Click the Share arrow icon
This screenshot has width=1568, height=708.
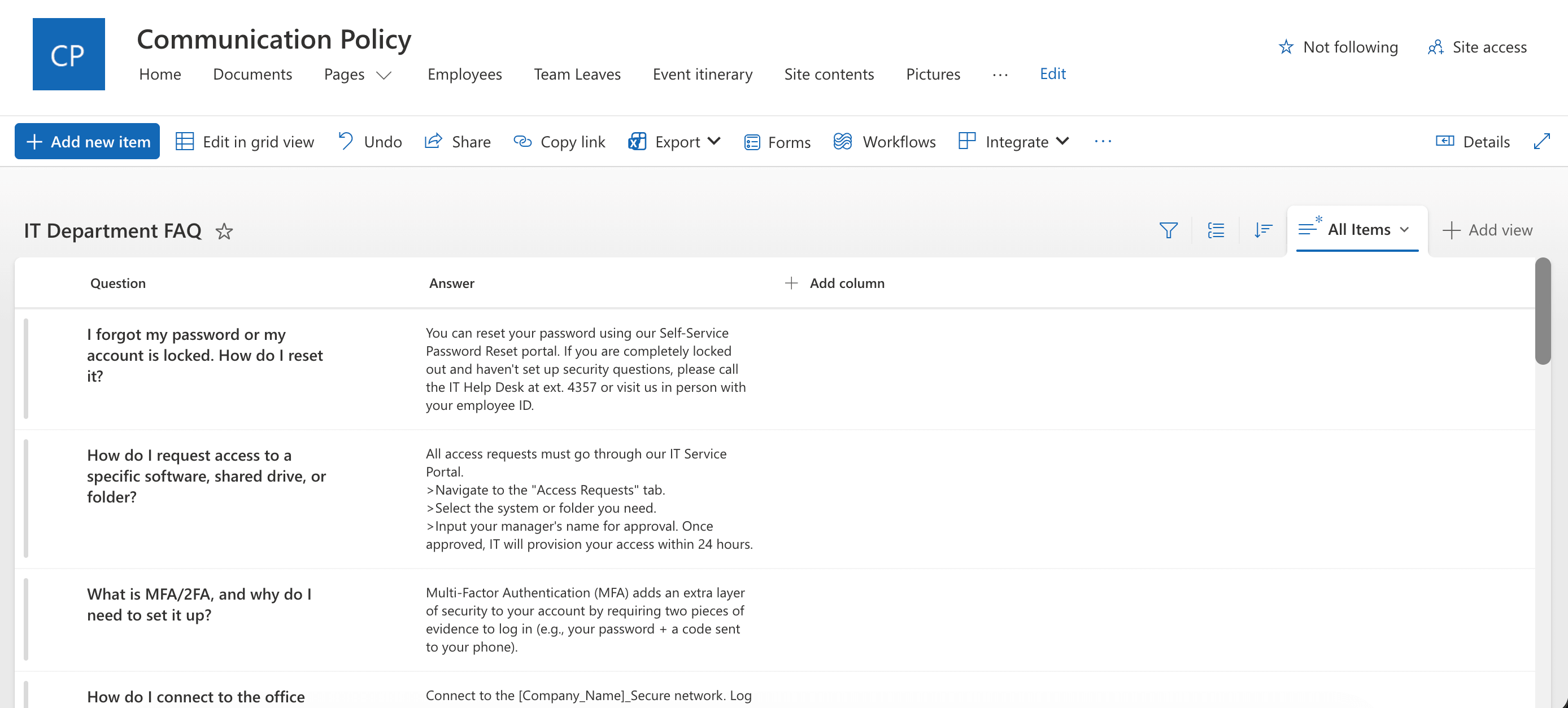click(x=433, y=141)
